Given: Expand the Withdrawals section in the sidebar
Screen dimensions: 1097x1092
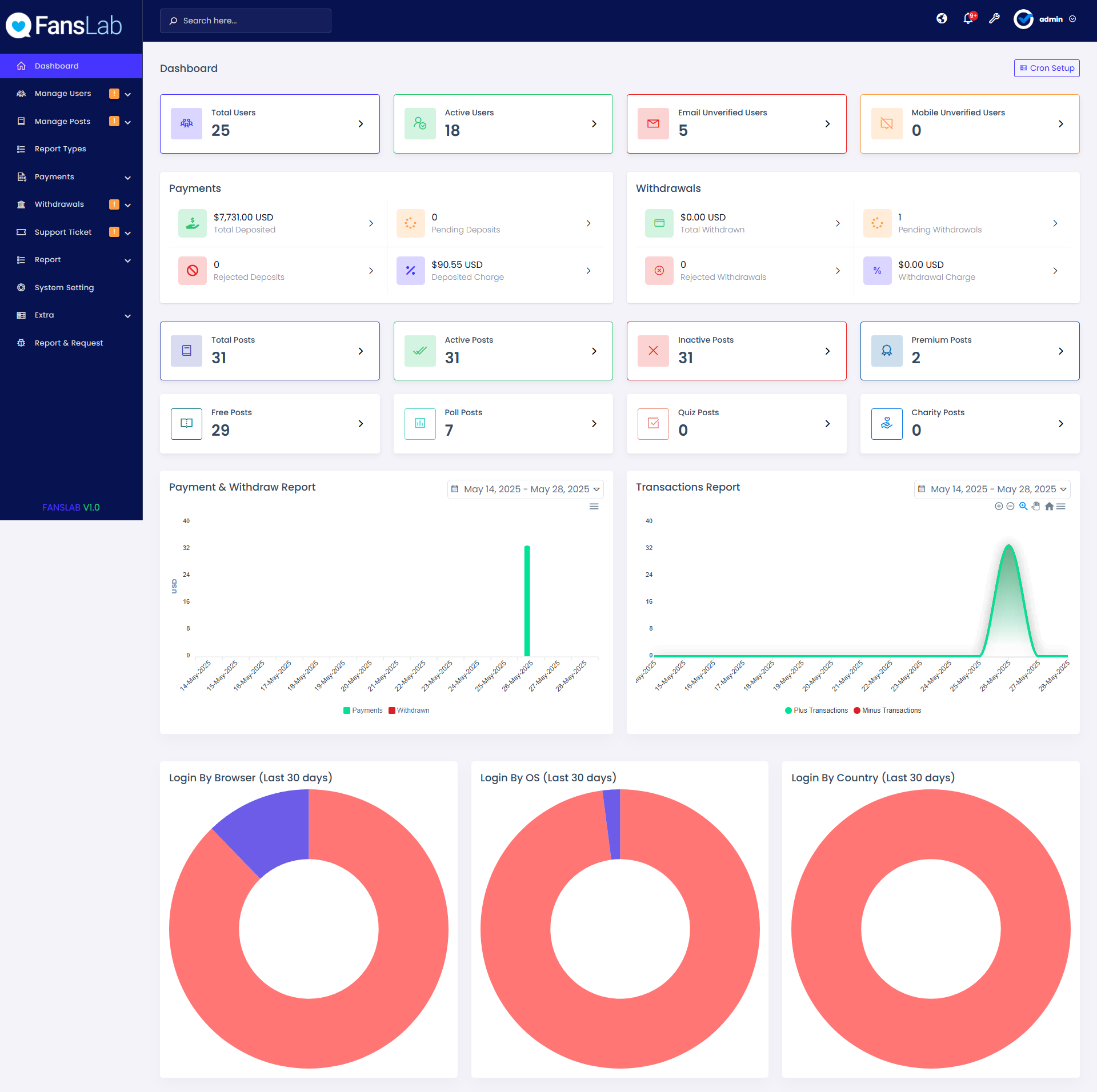Looking at the screenshot, I should click(59, 204).
